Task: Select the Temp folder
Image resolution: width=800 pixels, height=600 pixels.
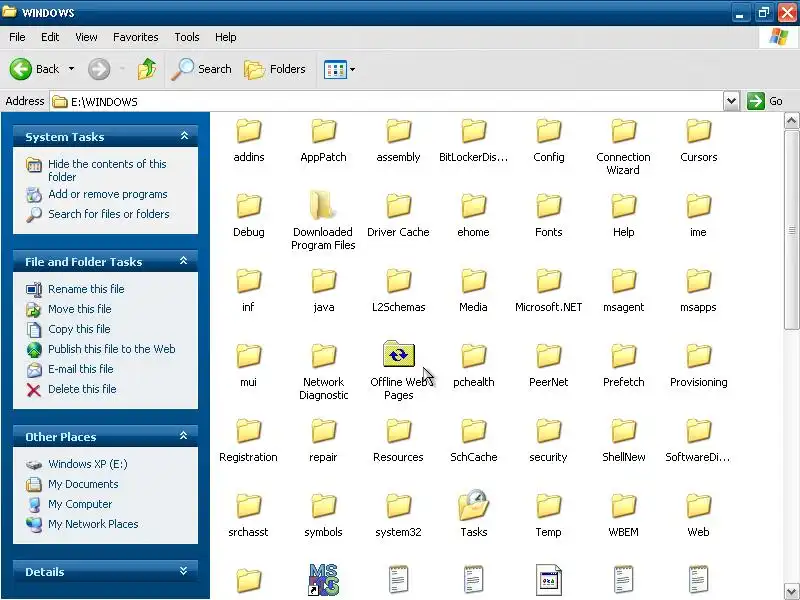Action: 548,514
